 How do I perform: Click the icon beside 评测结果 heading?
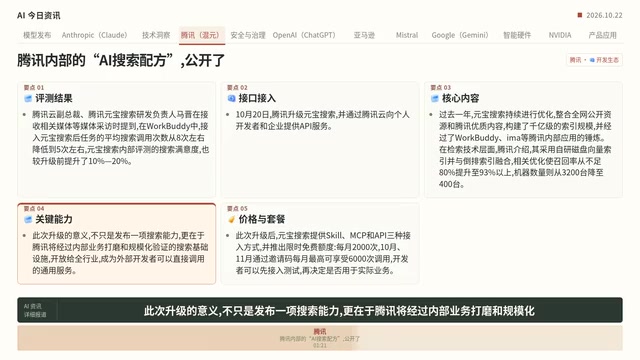(x=28, y=98)
